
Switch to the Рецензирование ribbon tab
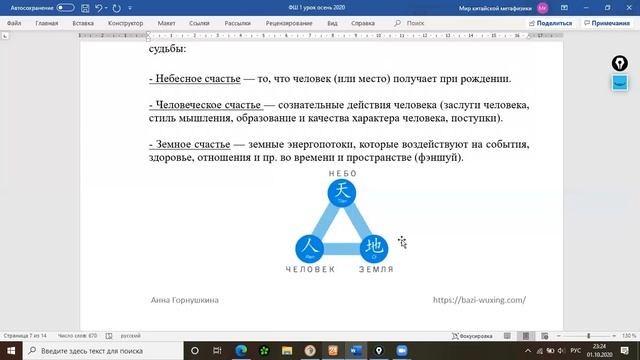(x=289, y=23)
